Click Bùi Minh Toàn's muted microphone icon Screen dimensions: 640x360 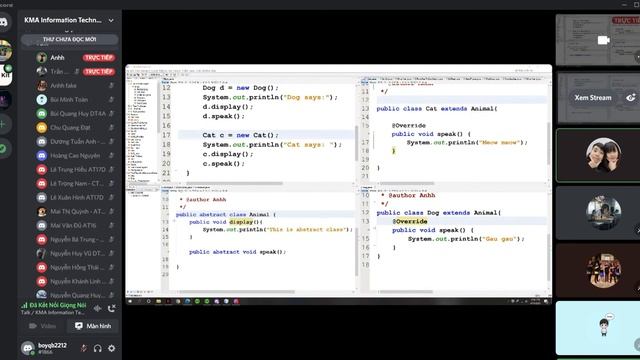click(x=111, y=100)
